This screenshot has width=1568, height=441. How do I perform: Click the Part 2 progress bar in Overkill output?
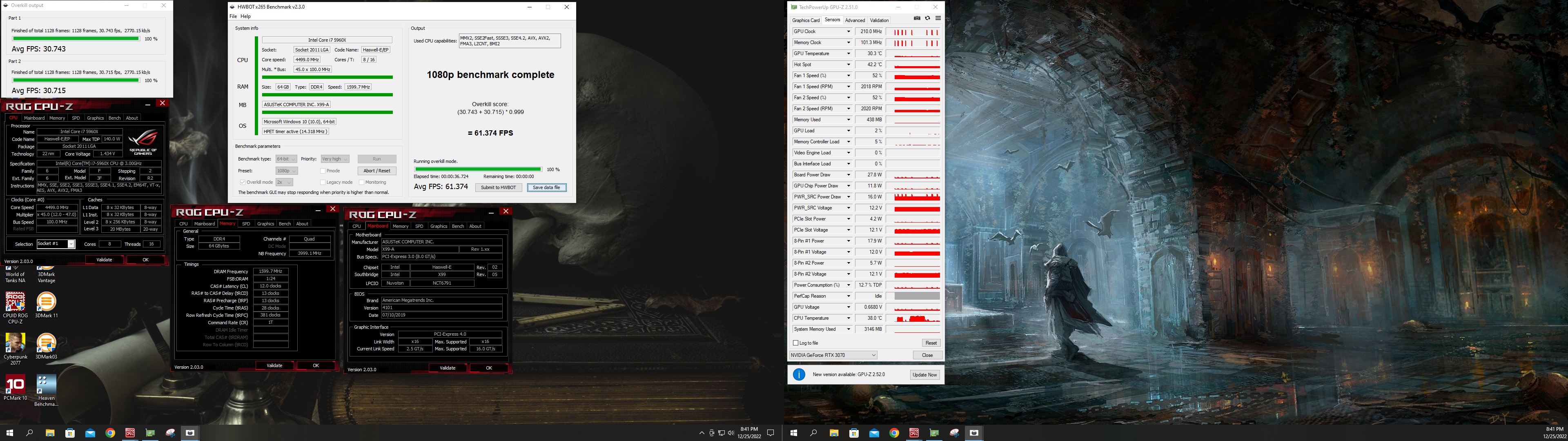(76, 80)
